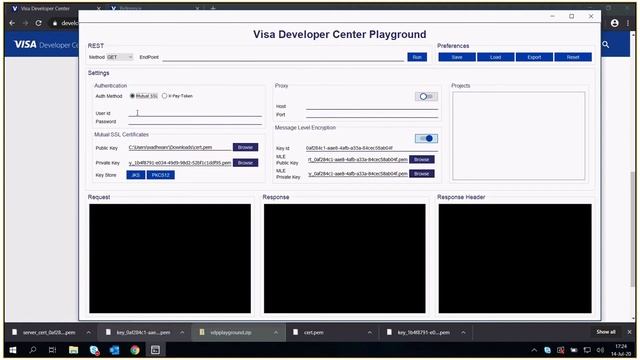Reset preferences with the Reset button
640x360 pixels.
coord(573,57)
